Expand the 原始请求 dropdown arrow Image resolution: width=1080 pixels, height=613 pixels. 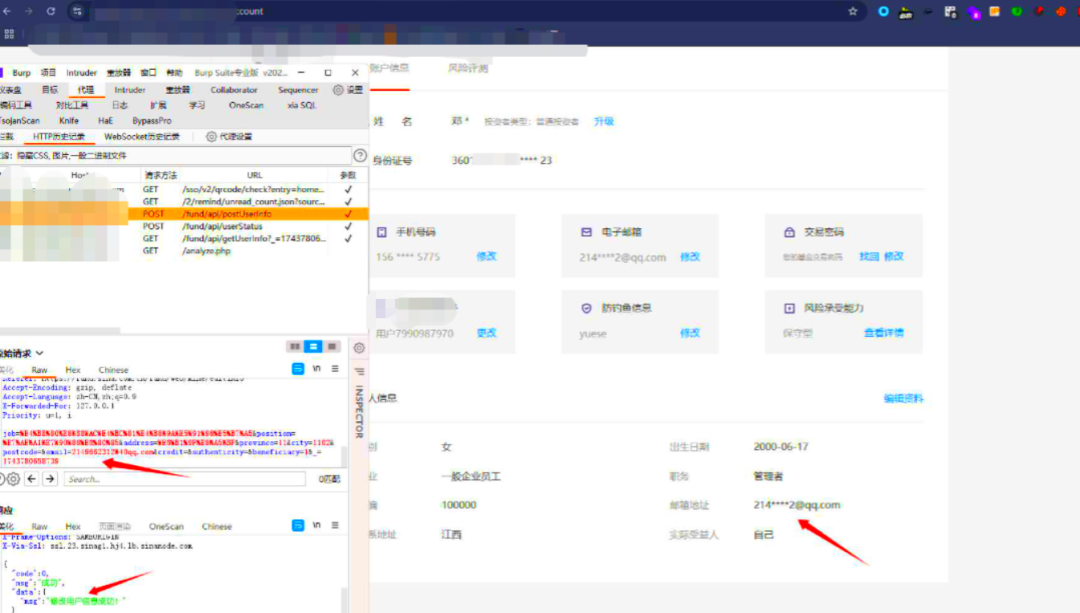coord(39,352)
